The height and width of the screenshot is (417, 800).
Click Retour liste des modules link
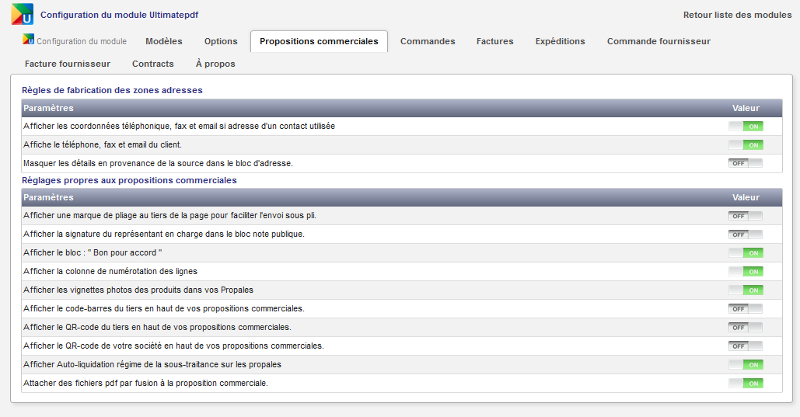pyautogui.click(x=737, y=16)
